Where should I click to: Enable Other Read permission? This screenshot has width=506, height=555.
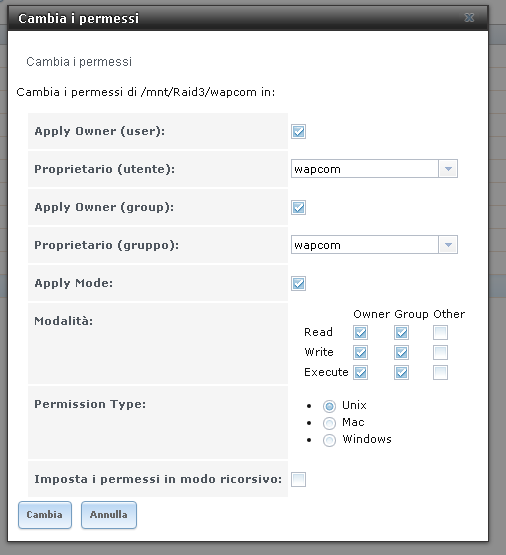(440, 332)
